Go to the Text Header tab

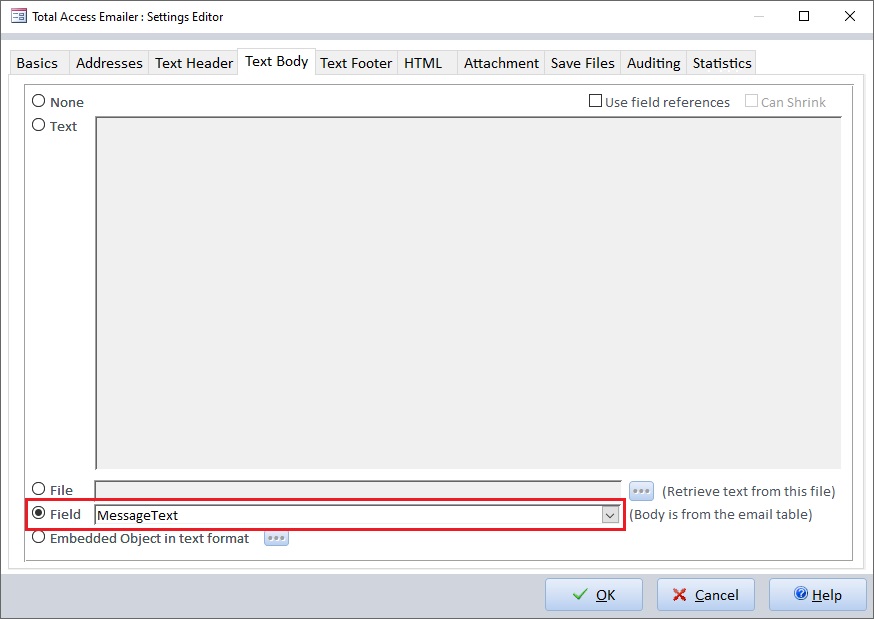[x=194, y=63]
